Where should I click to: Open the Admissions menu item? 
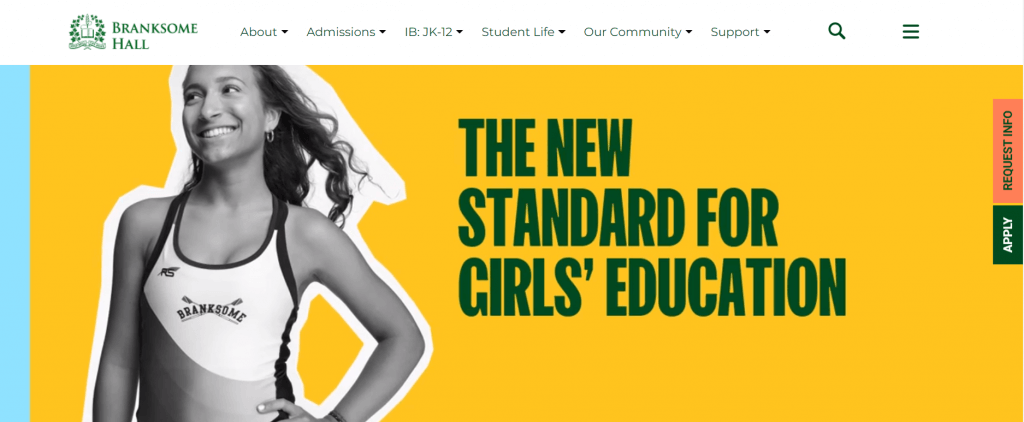[x=341, y=32]
